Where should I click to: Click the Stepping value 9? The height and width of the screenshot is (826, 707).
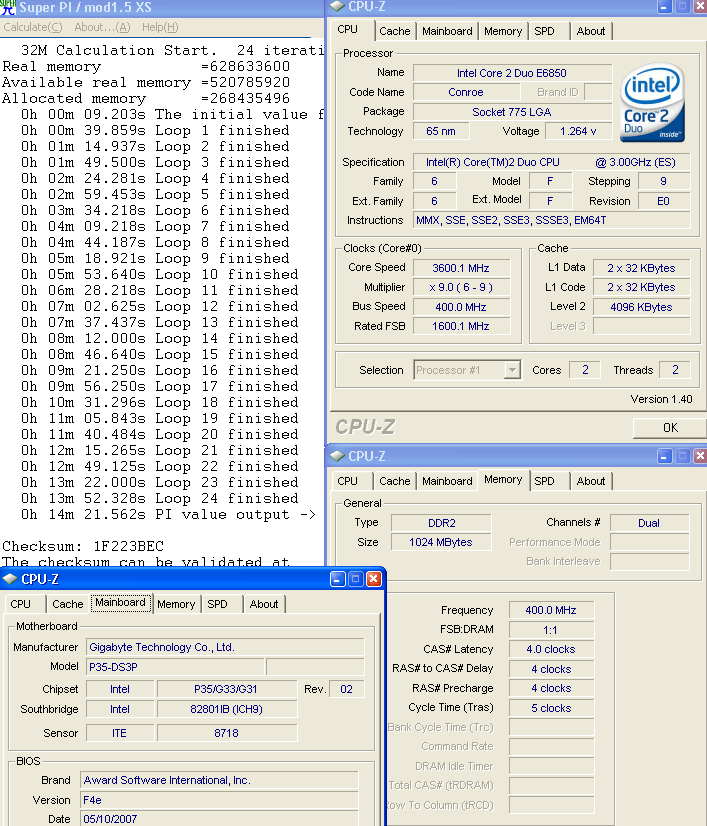[x=664, y=181]
